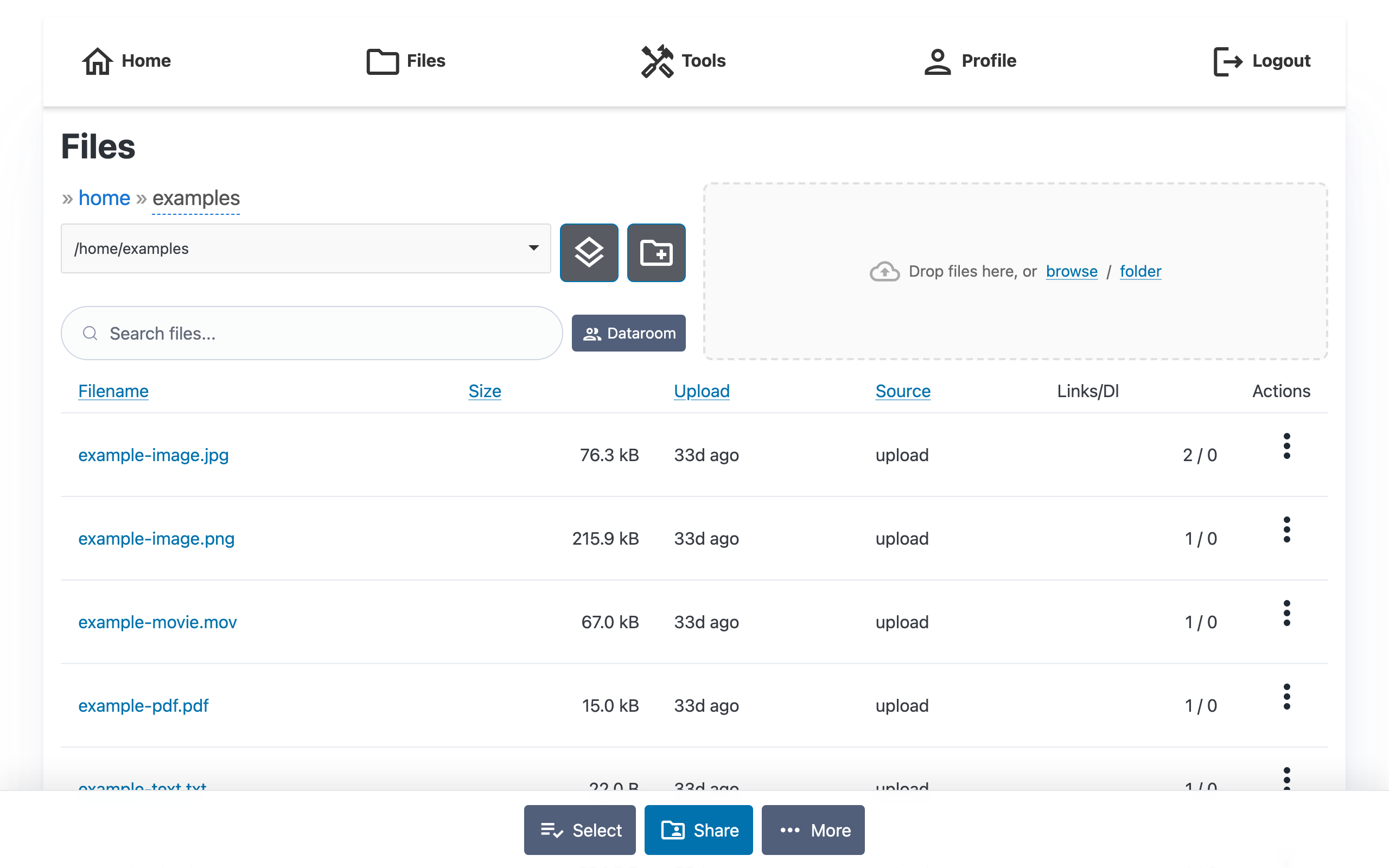Log out using the logout arrow icon
Viewport: 1389px width, 868px height.
click(x=1262, y=61)
